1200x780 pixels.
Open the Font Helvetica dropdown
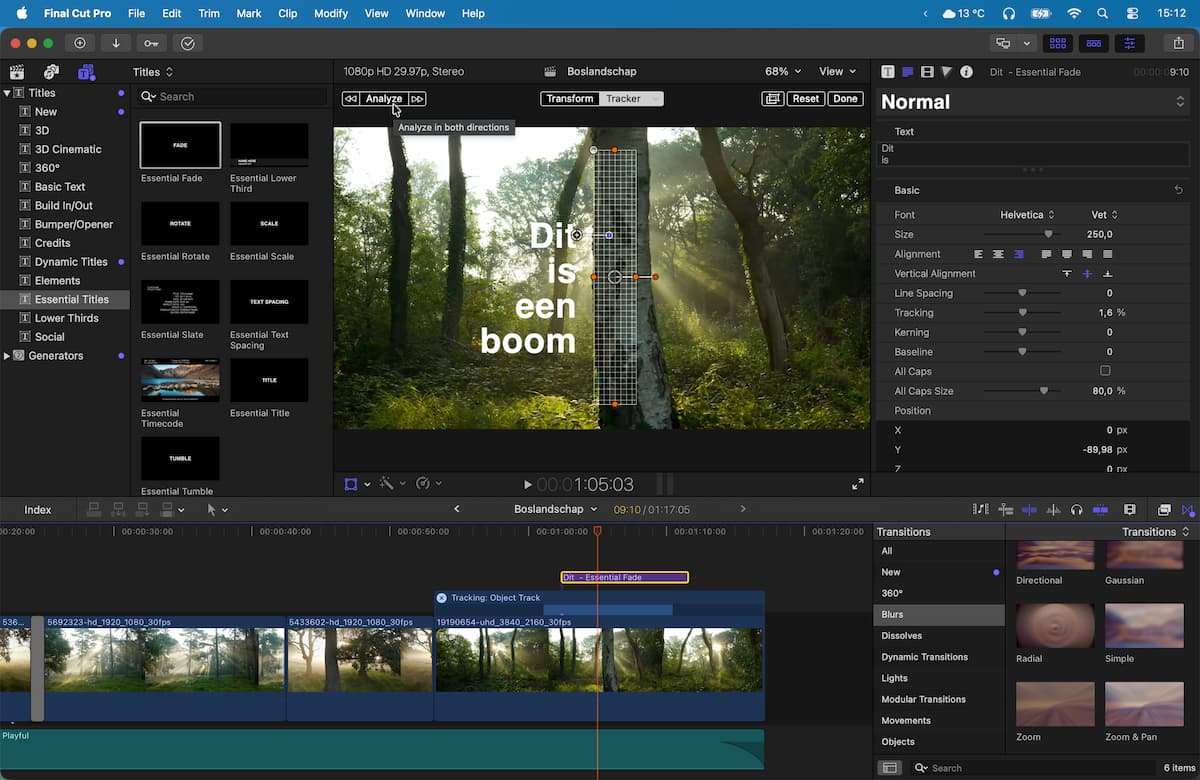point(1027,215)
